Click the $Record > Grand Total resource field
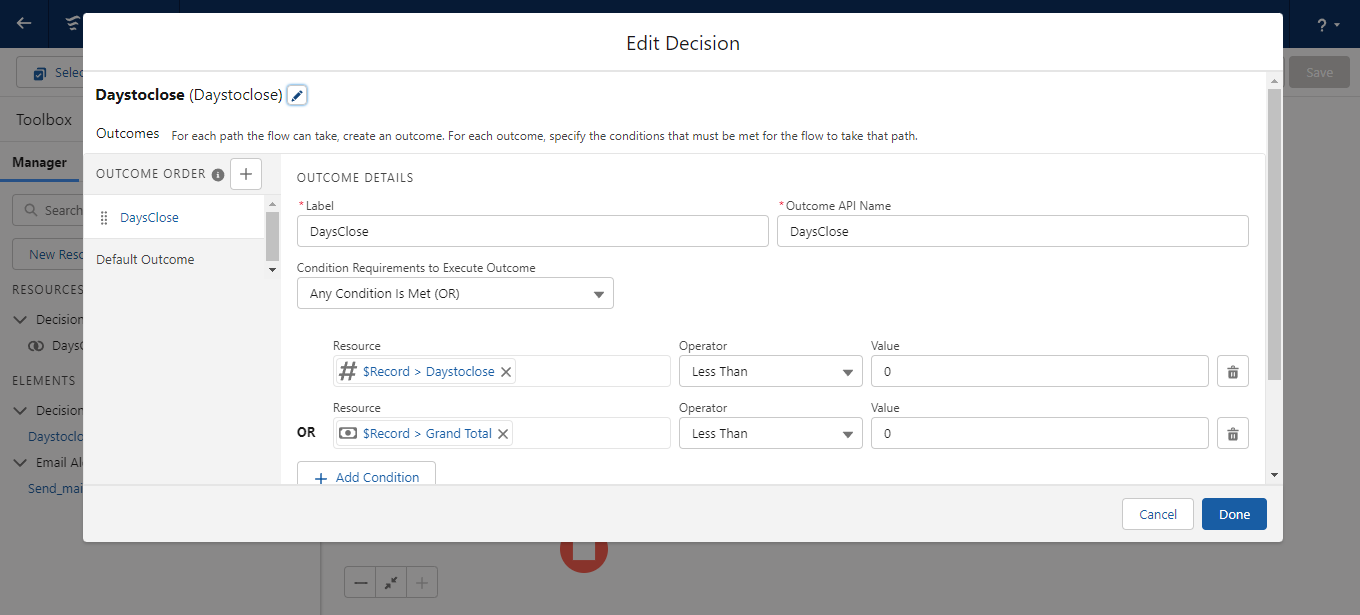 click(x=502, y=433)
